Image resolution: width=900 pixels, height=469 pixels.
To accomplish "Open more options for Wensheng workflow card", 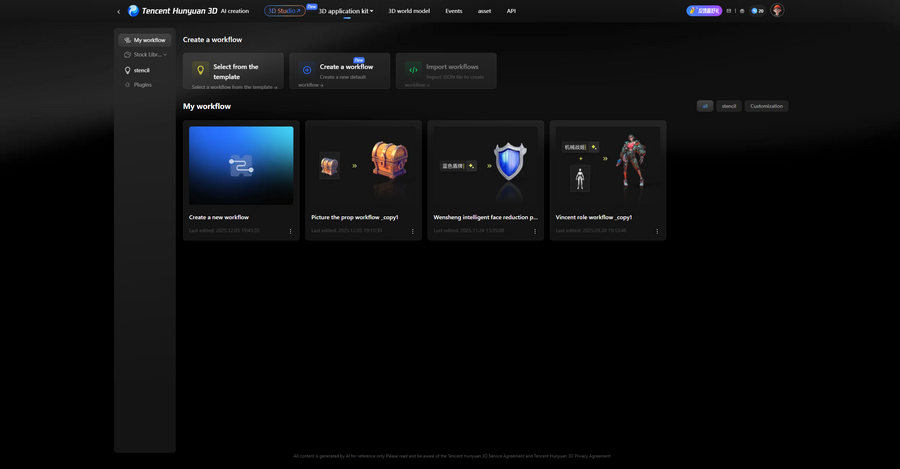I will [535, 231].
